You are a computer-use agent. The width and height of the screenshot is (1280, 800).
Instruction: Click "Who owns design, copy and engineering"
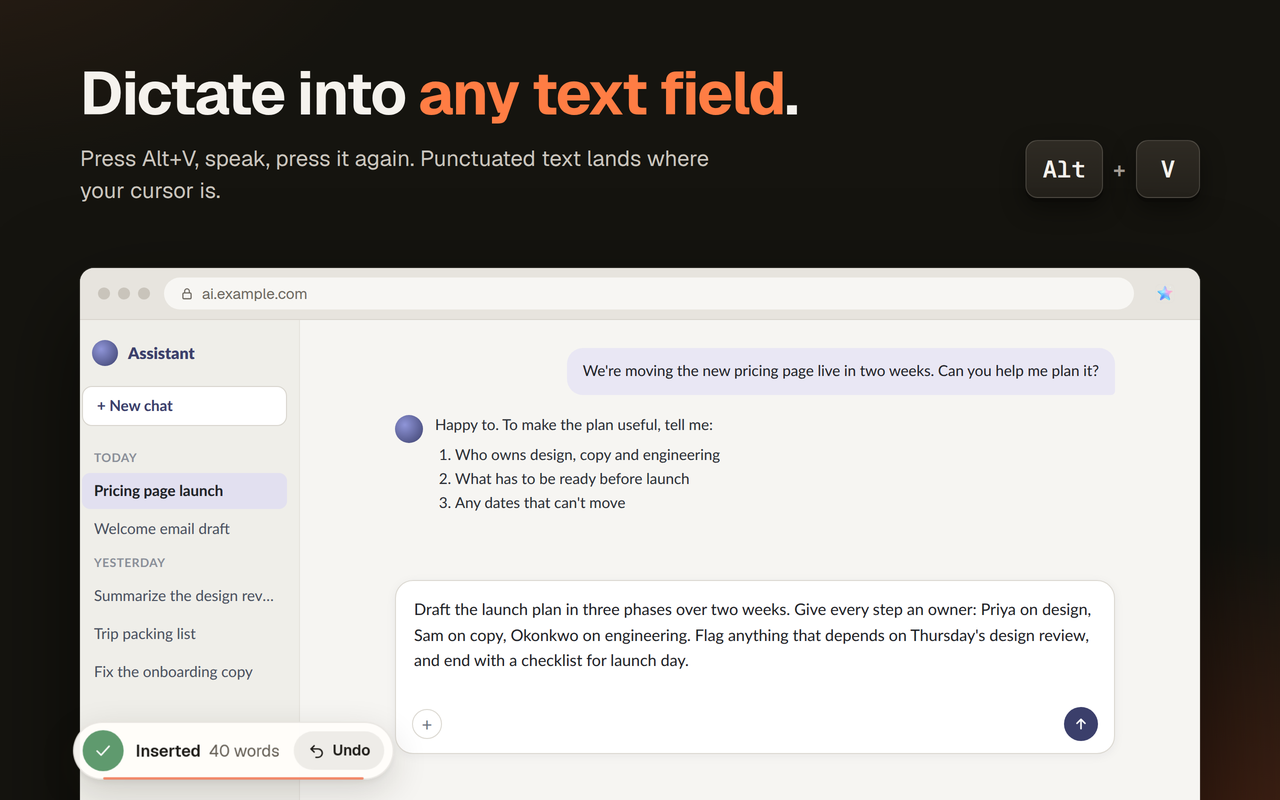587,455
